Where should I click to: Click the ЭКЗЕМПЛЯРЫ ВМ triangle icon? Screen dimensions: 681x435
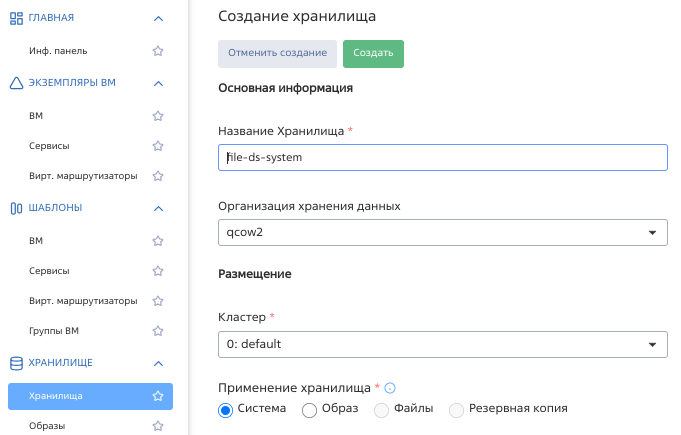(x=16, y=83)
